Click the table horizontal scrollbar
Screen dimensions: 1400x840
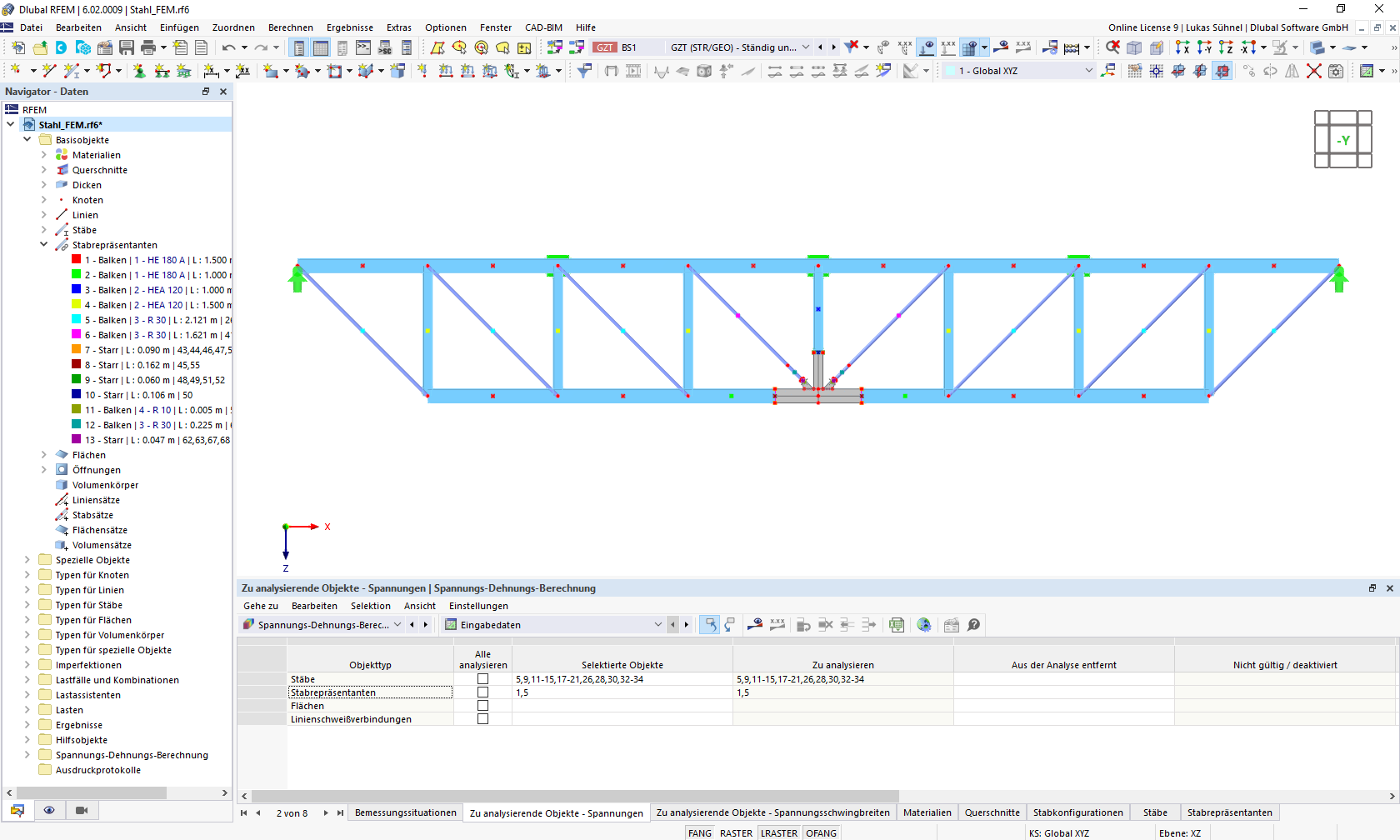(x=575, y=796)
